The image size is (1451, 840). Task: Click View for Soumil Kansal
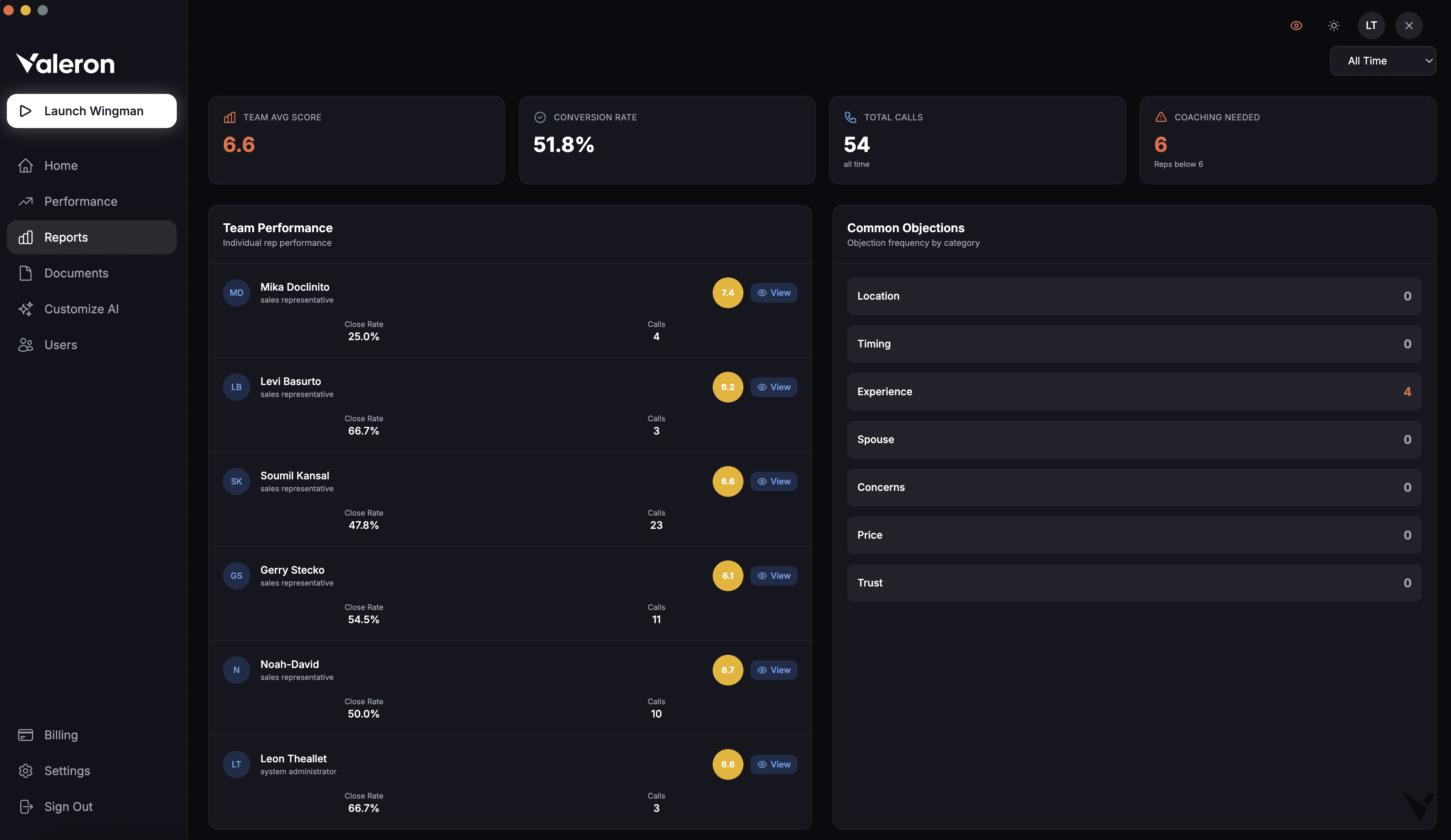[773, 481]
